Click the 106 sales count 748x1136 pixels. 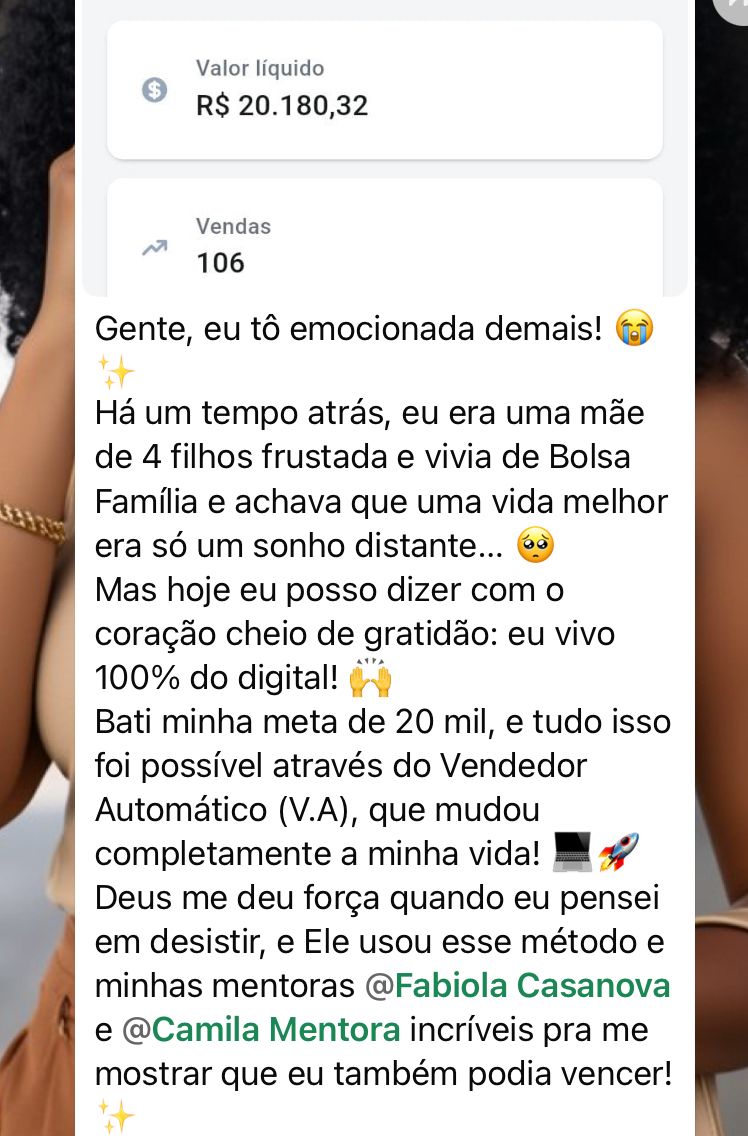220,262
